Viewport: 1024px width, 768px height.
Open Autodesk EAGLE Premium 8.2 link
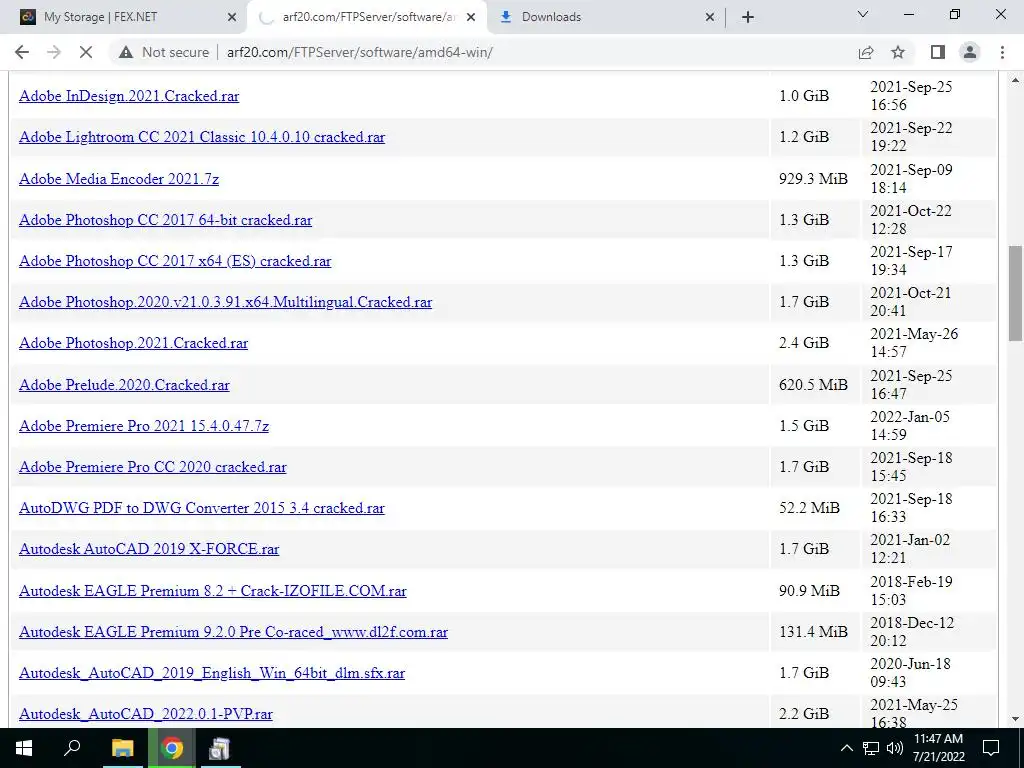tap(213, 591)
